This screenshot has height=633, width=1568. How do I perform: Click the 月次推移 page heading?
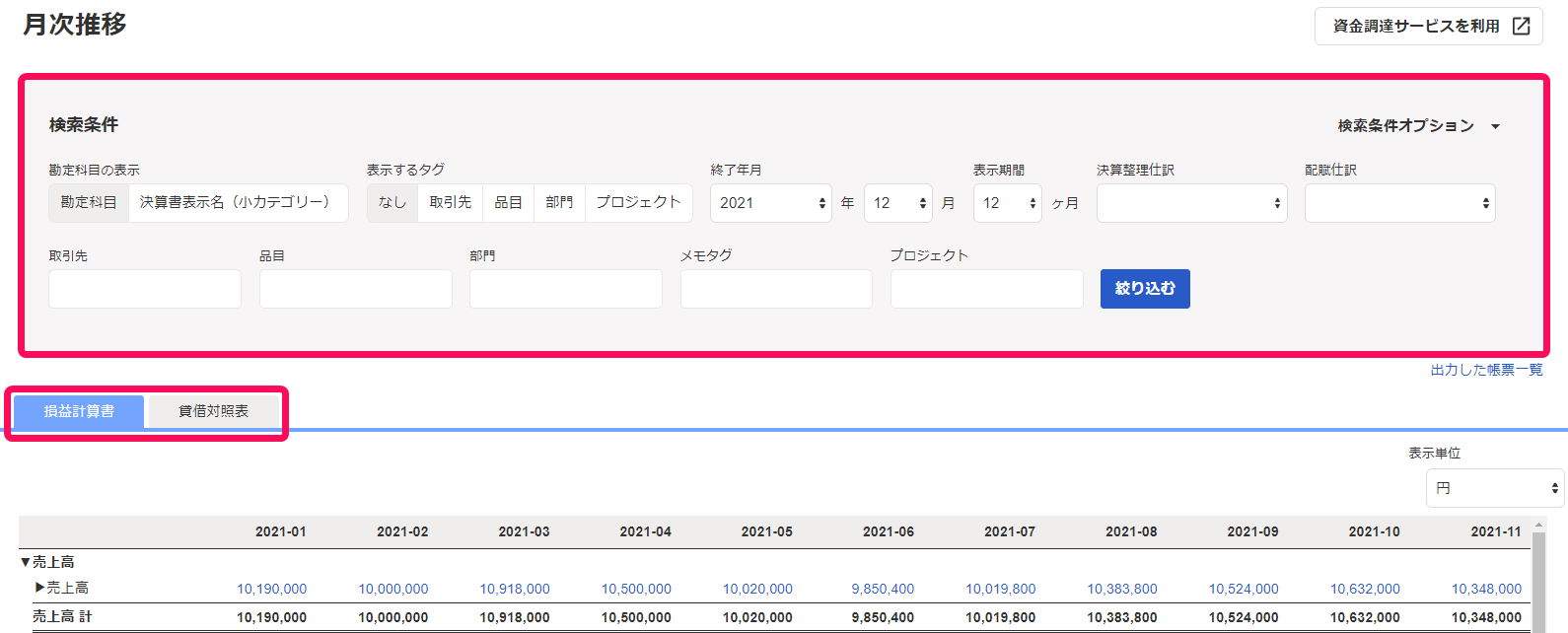[x=75, y=25]
